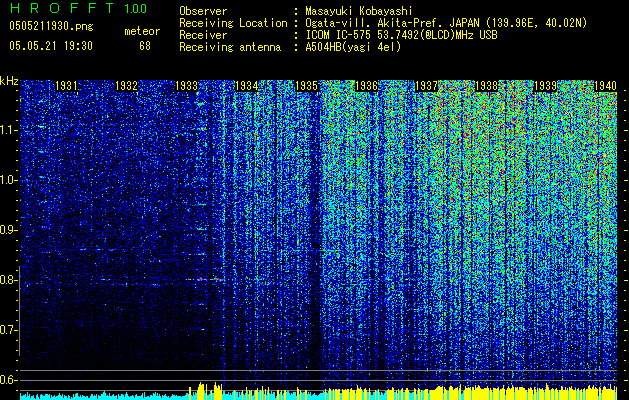
Task: Select the ICOM IC-575 receiver text
Action: [x=401, y=35]
